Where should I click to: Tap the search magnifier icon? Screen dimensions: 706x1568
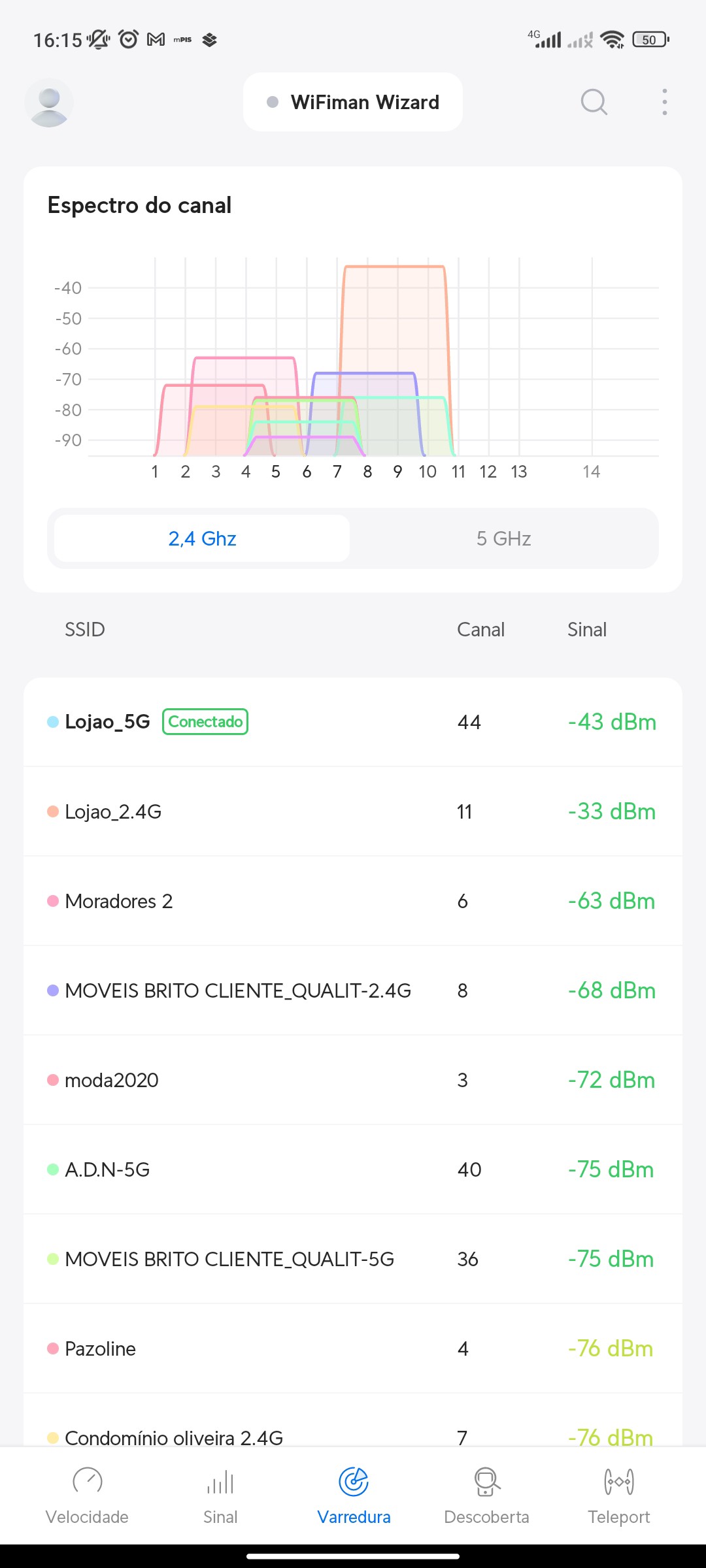click(594, 102)
